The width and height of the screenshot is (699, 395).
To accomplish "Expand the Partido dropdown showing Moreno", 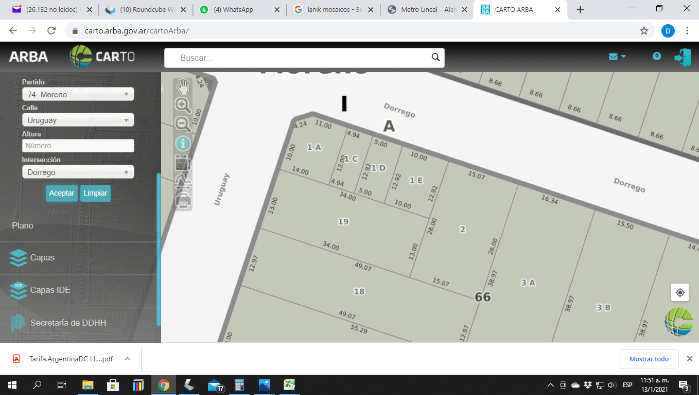I will (x=78, y=94).
